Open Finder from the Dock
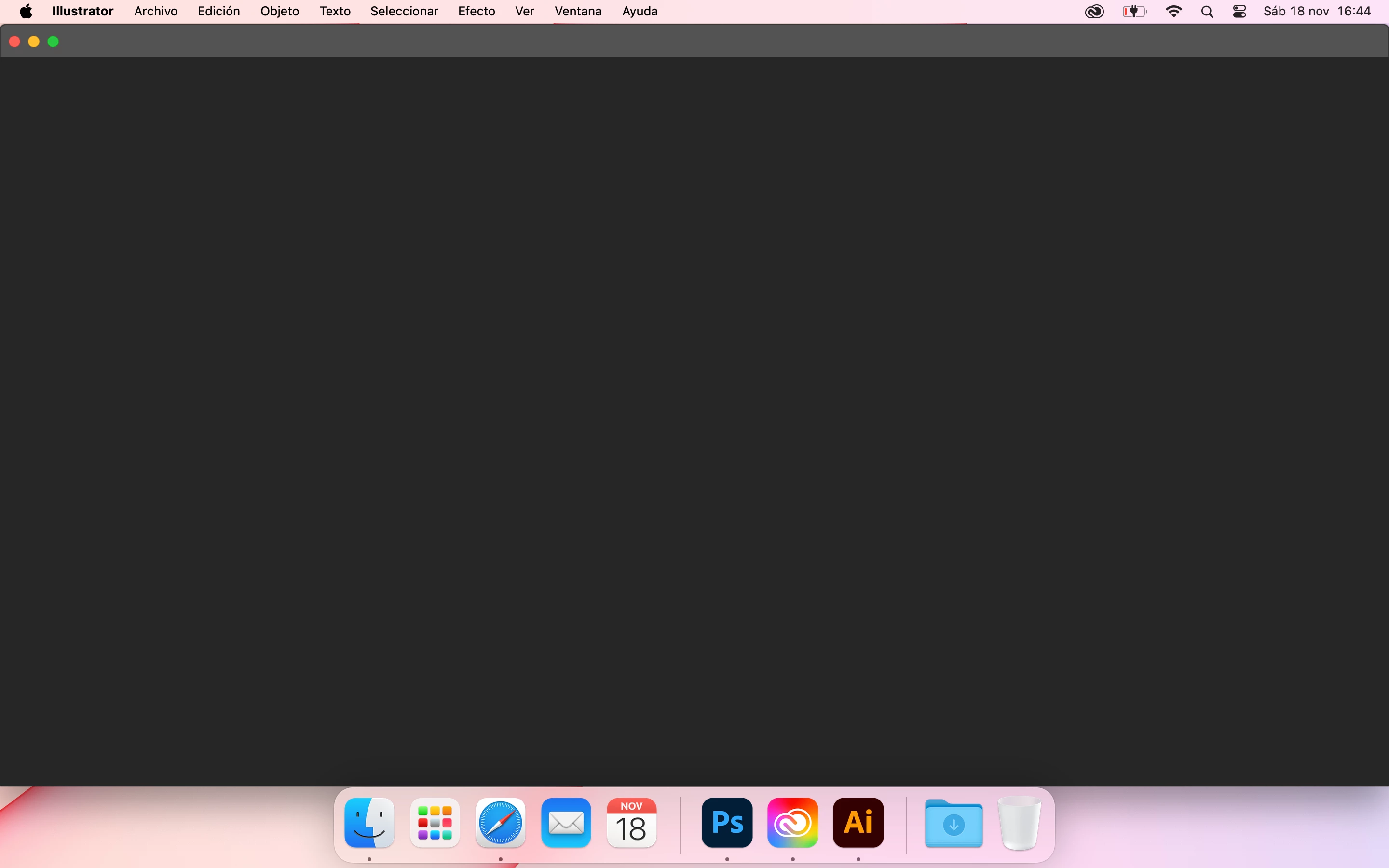This screenshot has height=868, width=1389. [369, 823]
